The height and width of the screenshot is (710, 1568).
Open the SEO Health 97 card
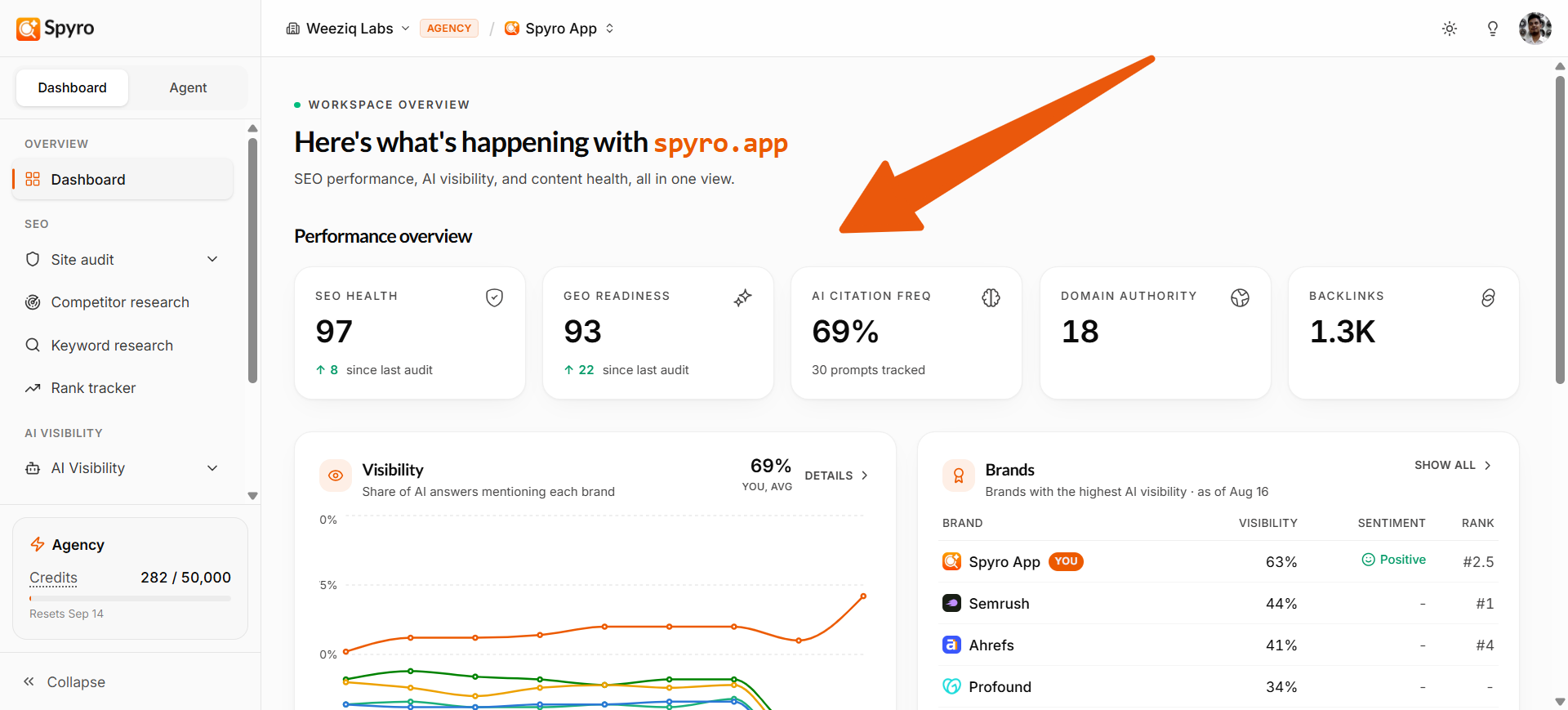[x=410, y=333]
